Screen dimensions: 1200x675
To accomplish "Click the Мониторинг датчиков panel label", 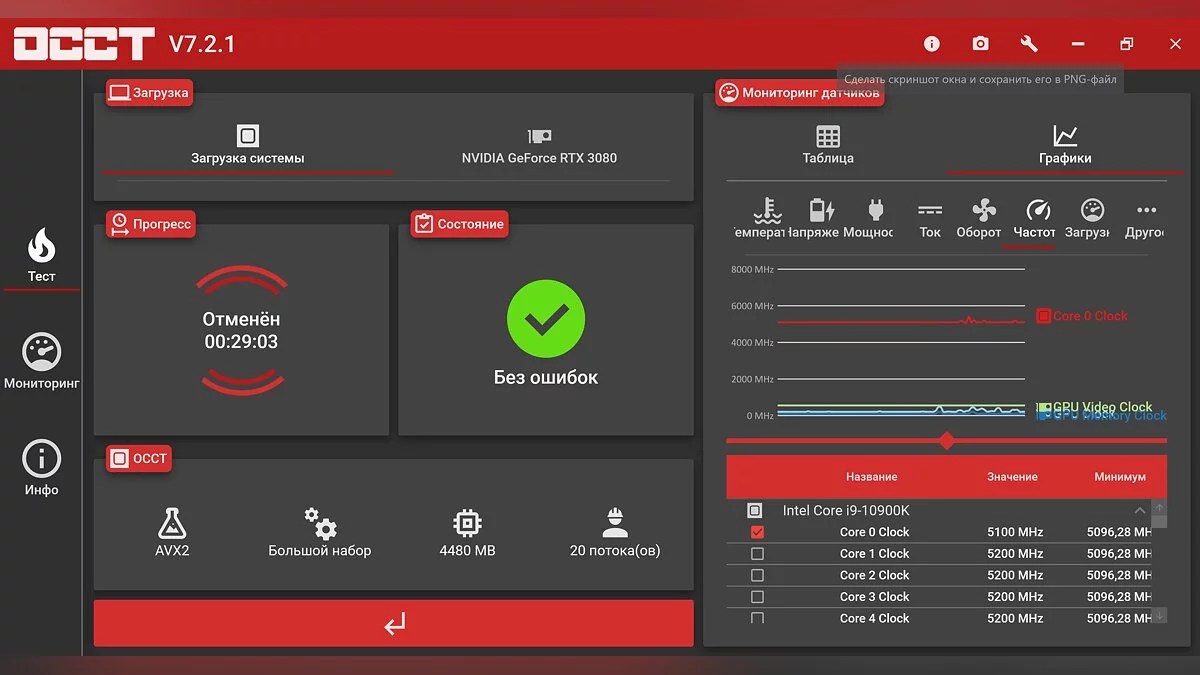I will click(800, 93).
